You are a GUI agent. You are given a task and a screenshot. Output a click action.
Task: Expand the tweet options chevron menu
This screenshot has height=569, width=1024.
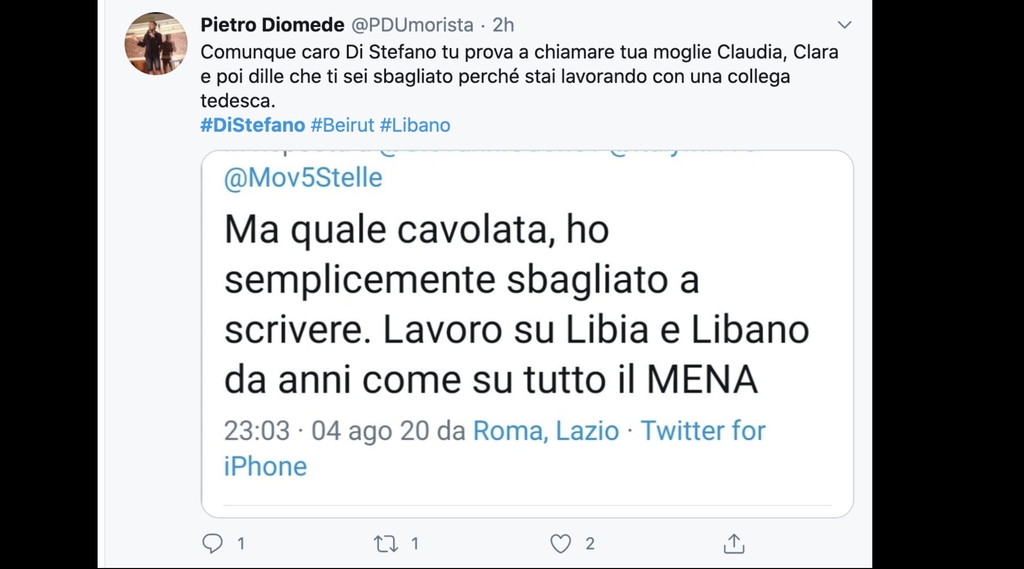[x=844, y=25]
